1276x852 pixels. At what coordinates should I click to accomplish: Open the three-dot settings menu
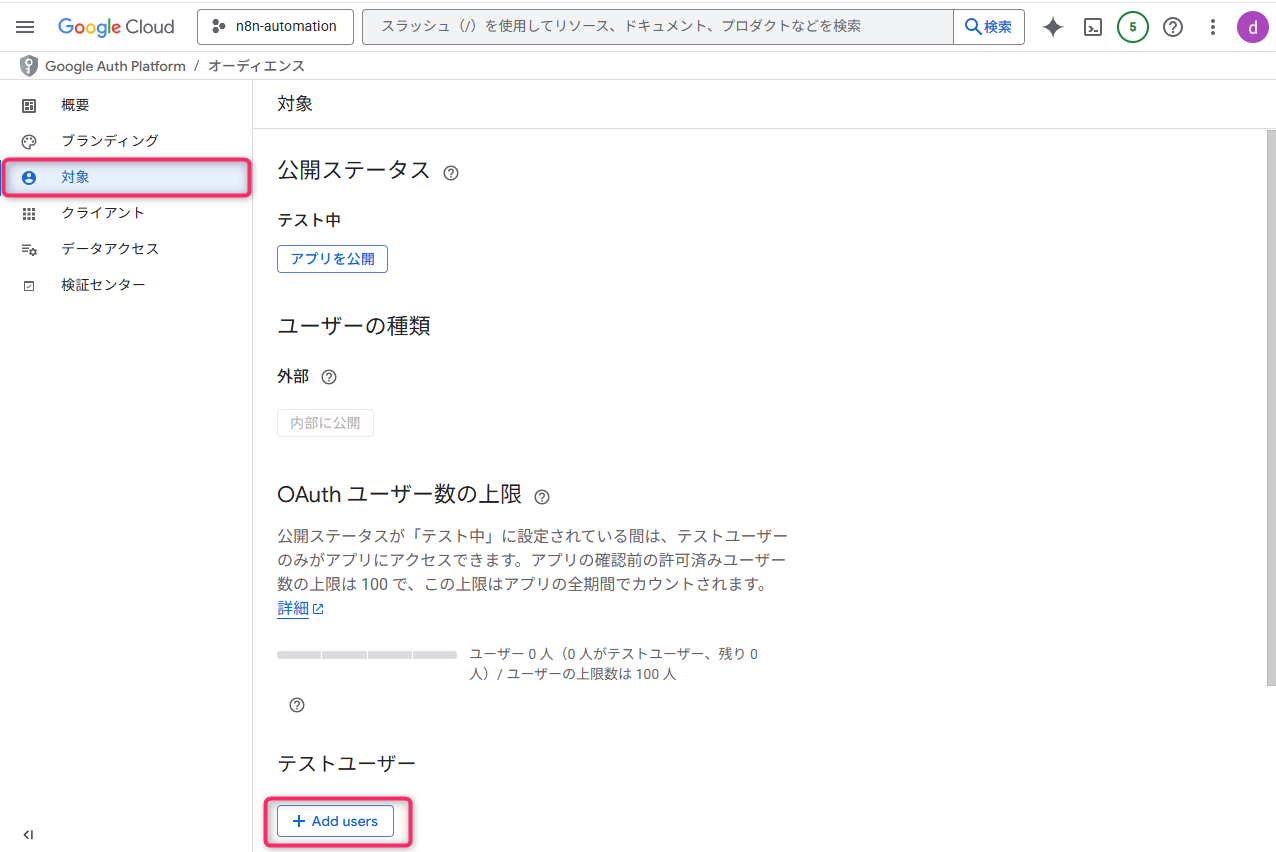(x=1213, y=27)
